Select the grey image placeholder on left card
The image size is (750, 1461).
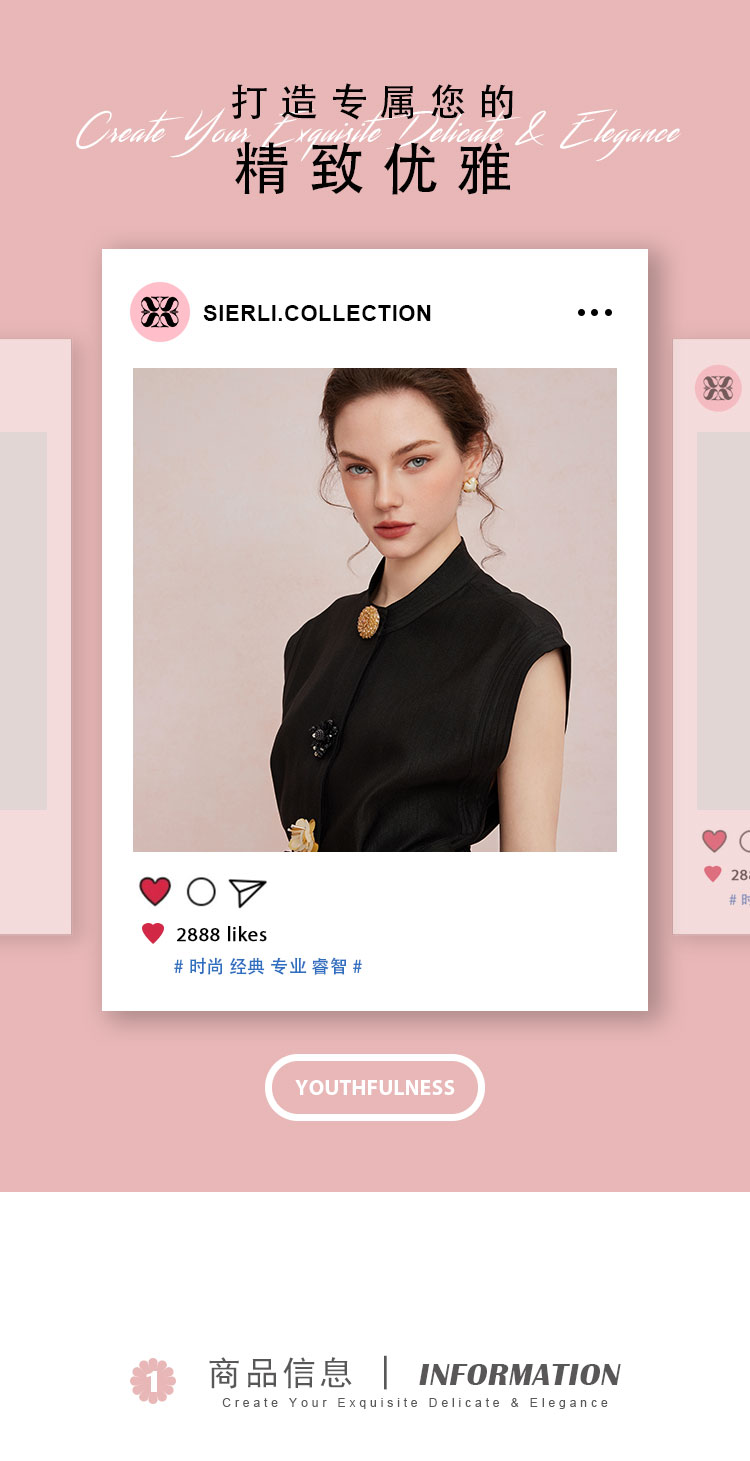click(23, 620)
